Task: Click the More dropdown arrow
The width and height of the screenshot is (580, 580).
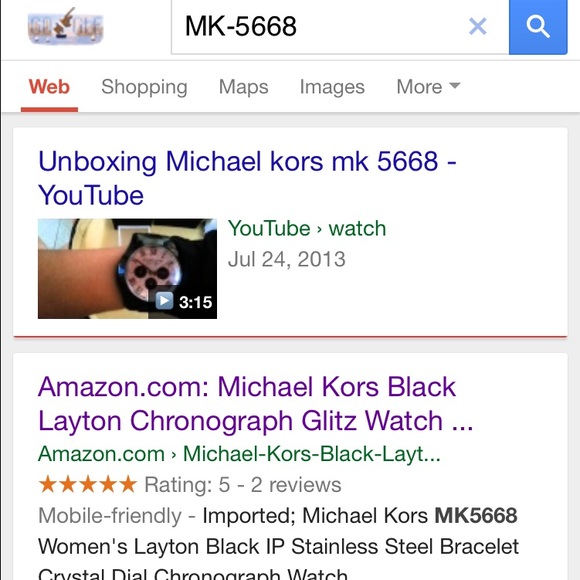Action: click(455, 86)
